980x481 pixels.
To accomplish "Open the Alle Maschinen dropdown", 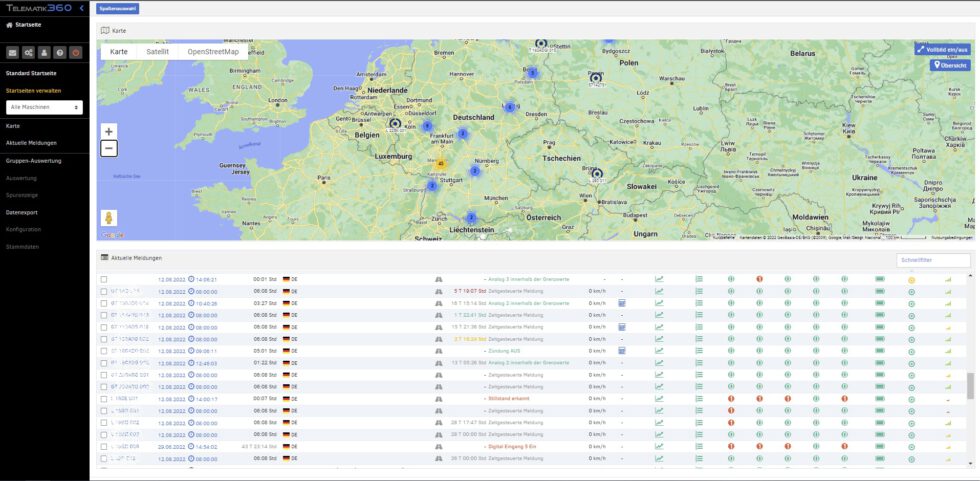I will pos(44,106).
